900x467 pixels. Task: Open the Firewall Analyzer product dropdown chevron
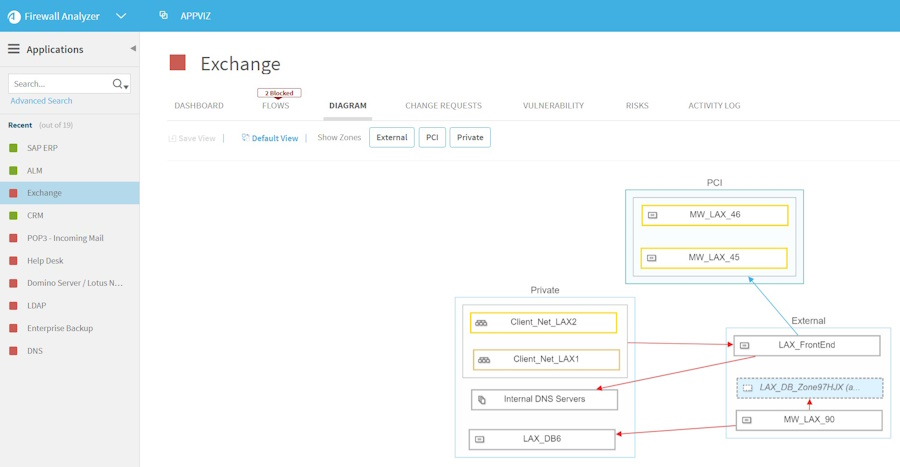click(x=121, y=16)
